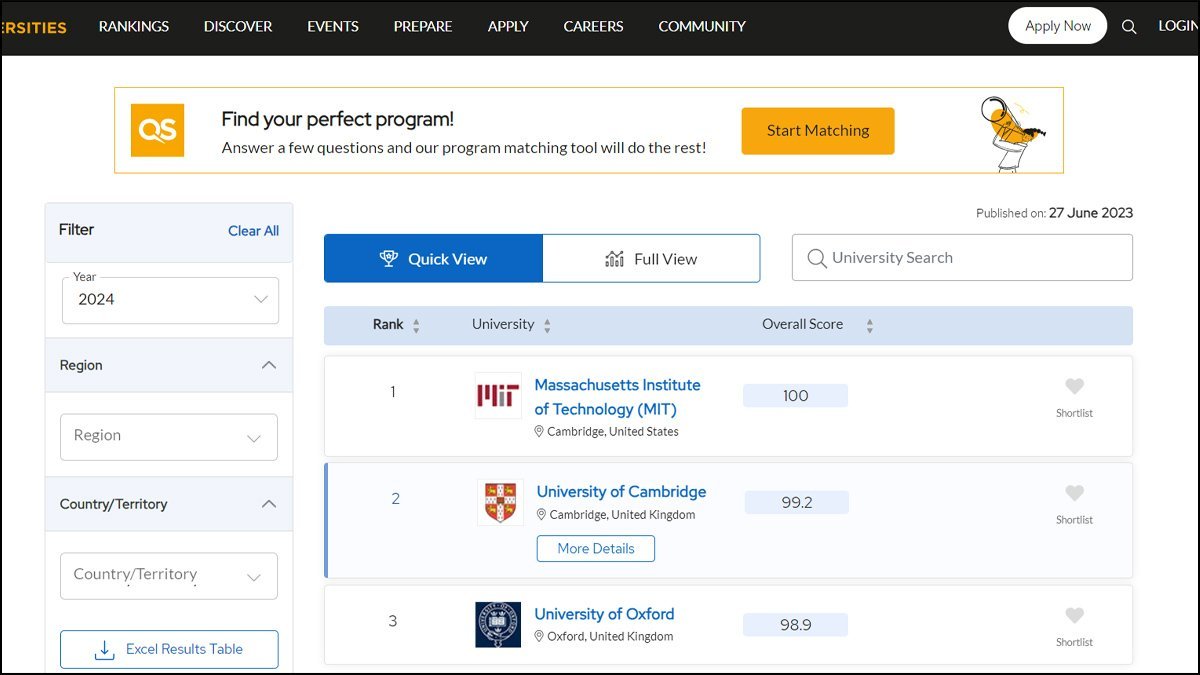Switch to Full View tab
This screenshot has height=675, width=1200.
coord(651,259)
